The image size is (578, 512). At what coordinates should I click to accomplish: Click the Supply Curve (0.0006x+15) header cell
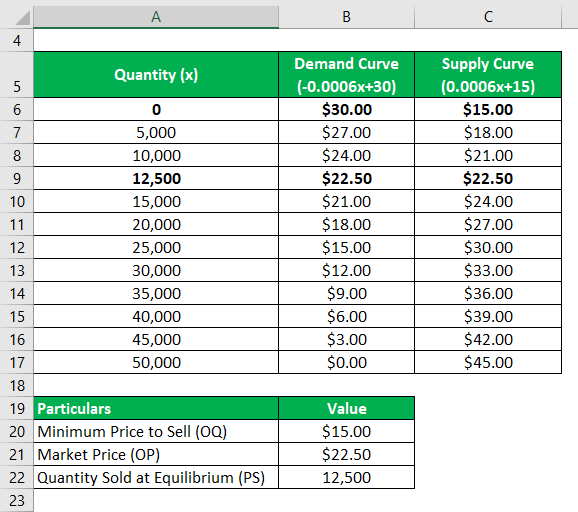point(488,75)
